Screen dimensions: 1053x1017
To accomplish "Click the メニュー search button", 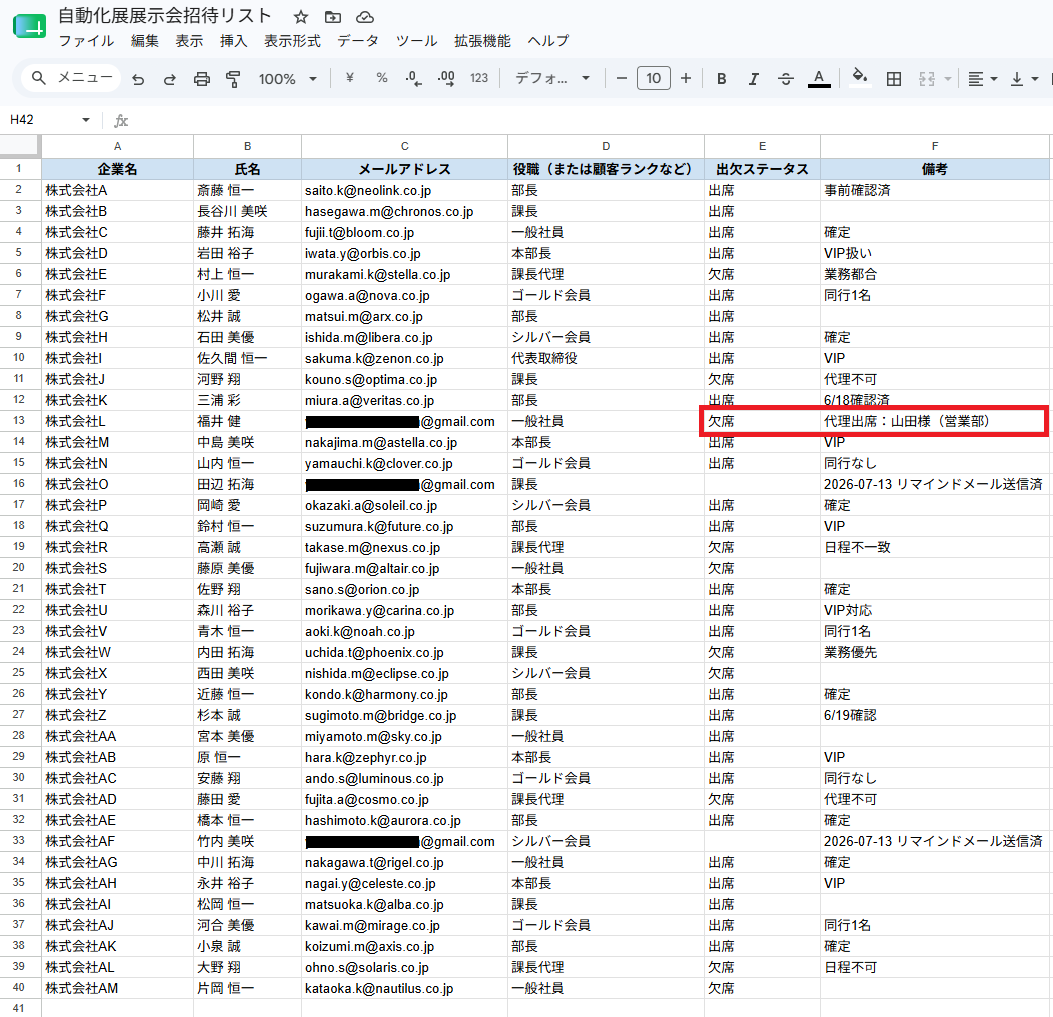I will pyautogui.click(x=71, y=78).
